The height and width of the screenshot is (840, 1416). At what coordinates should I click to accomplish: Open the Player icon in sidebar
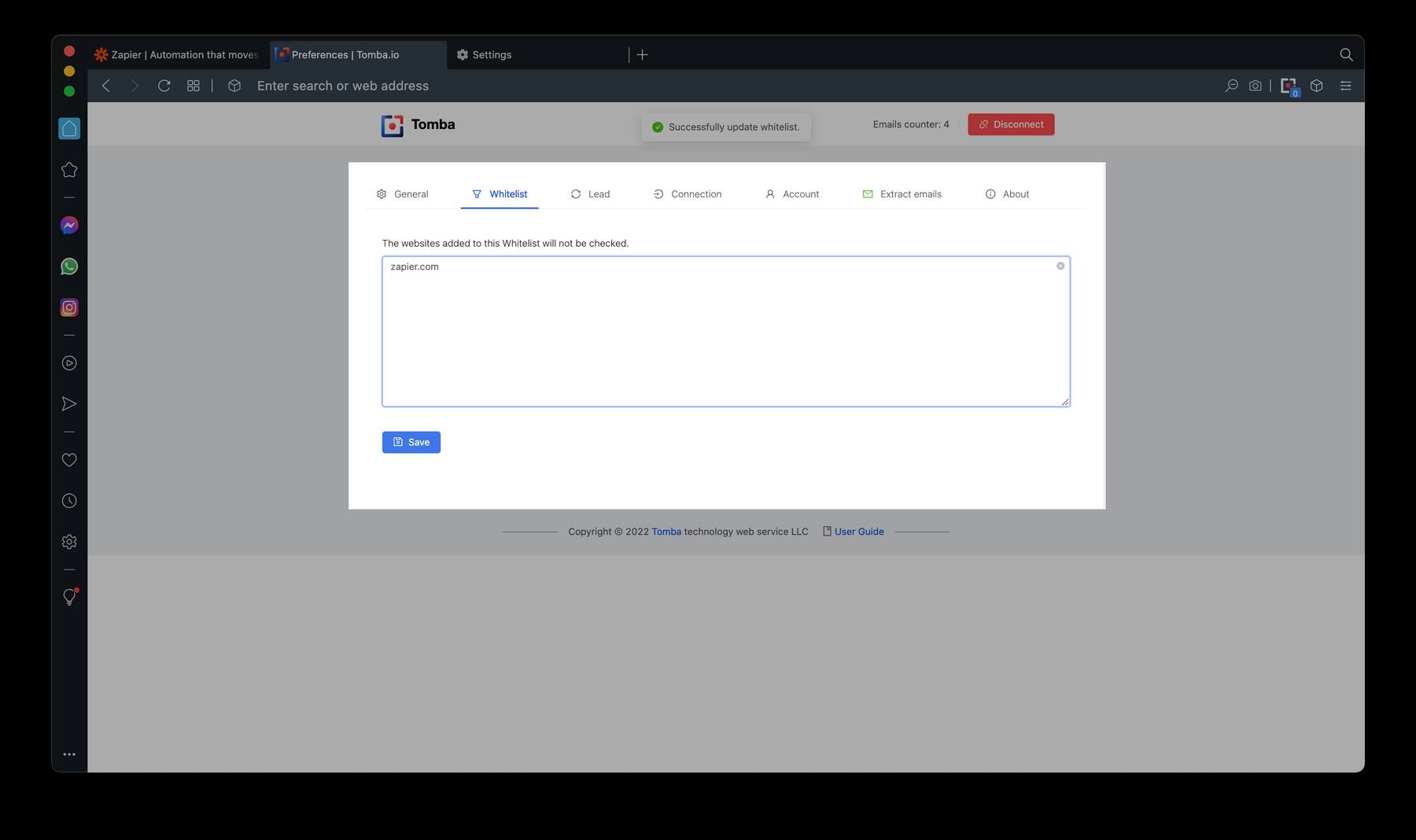69,363
